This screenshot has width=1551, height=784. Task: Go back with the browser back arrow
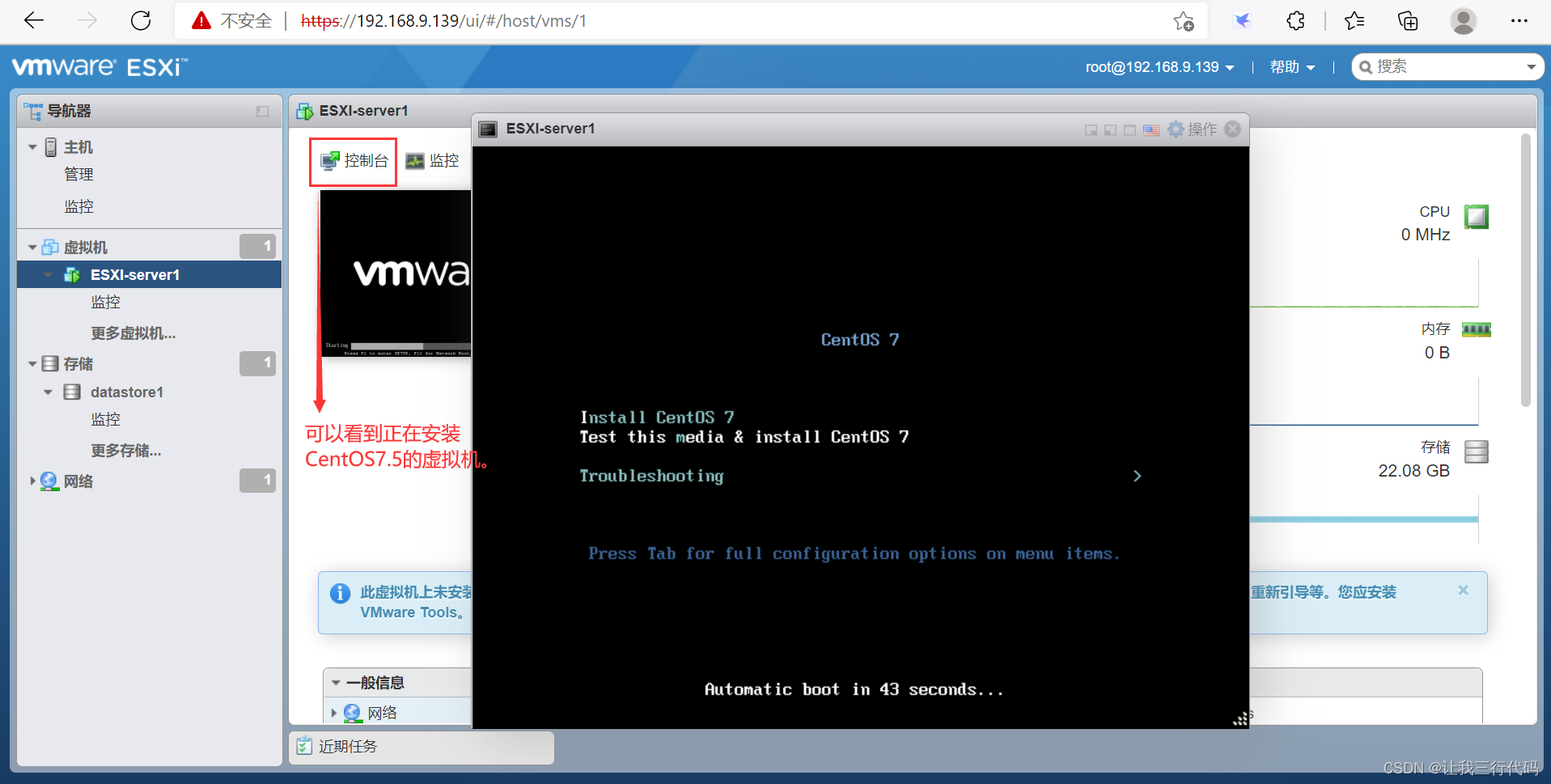tap(34, 21)
